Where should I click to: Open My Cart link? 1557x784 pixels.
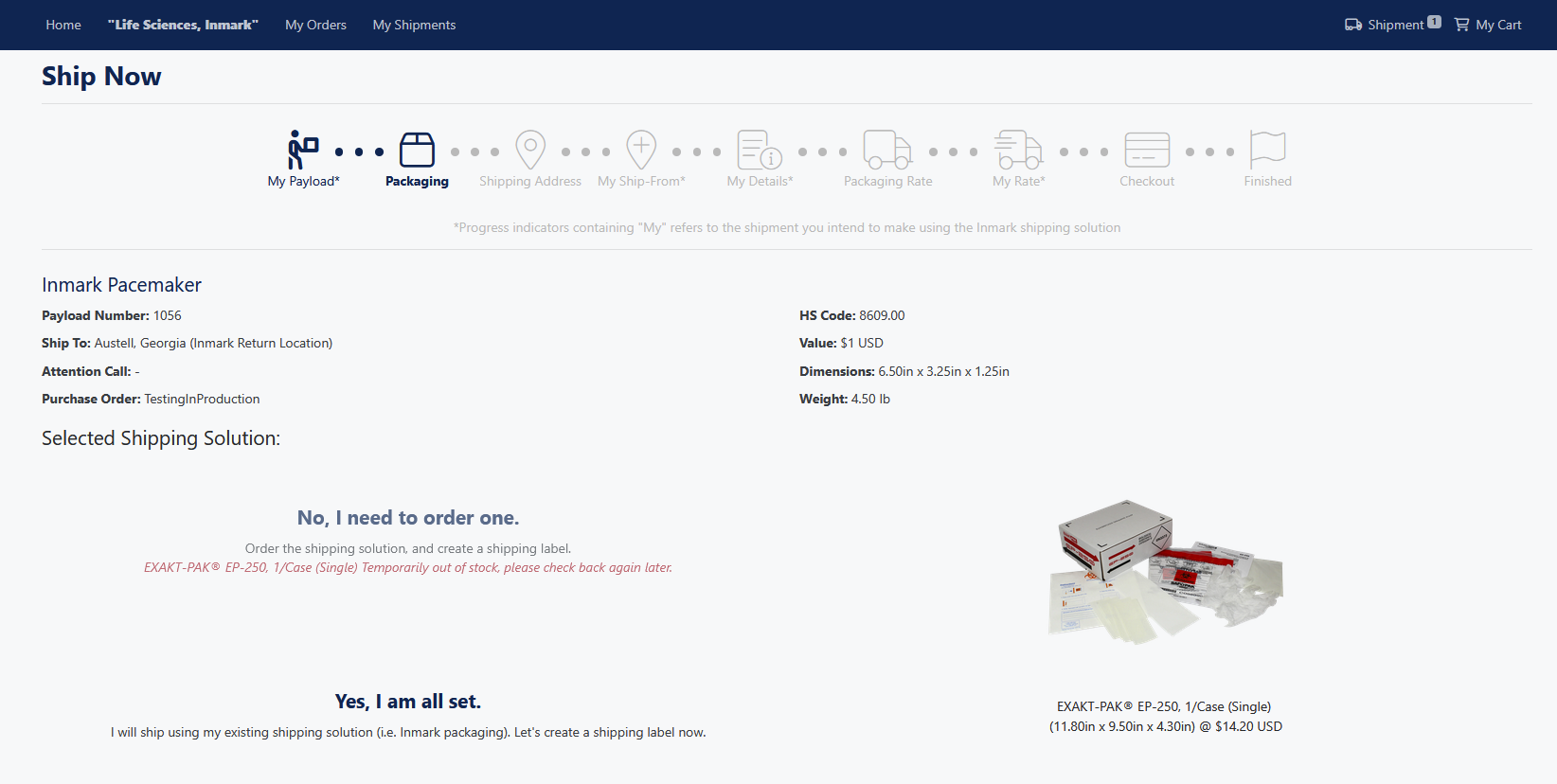1498,25
